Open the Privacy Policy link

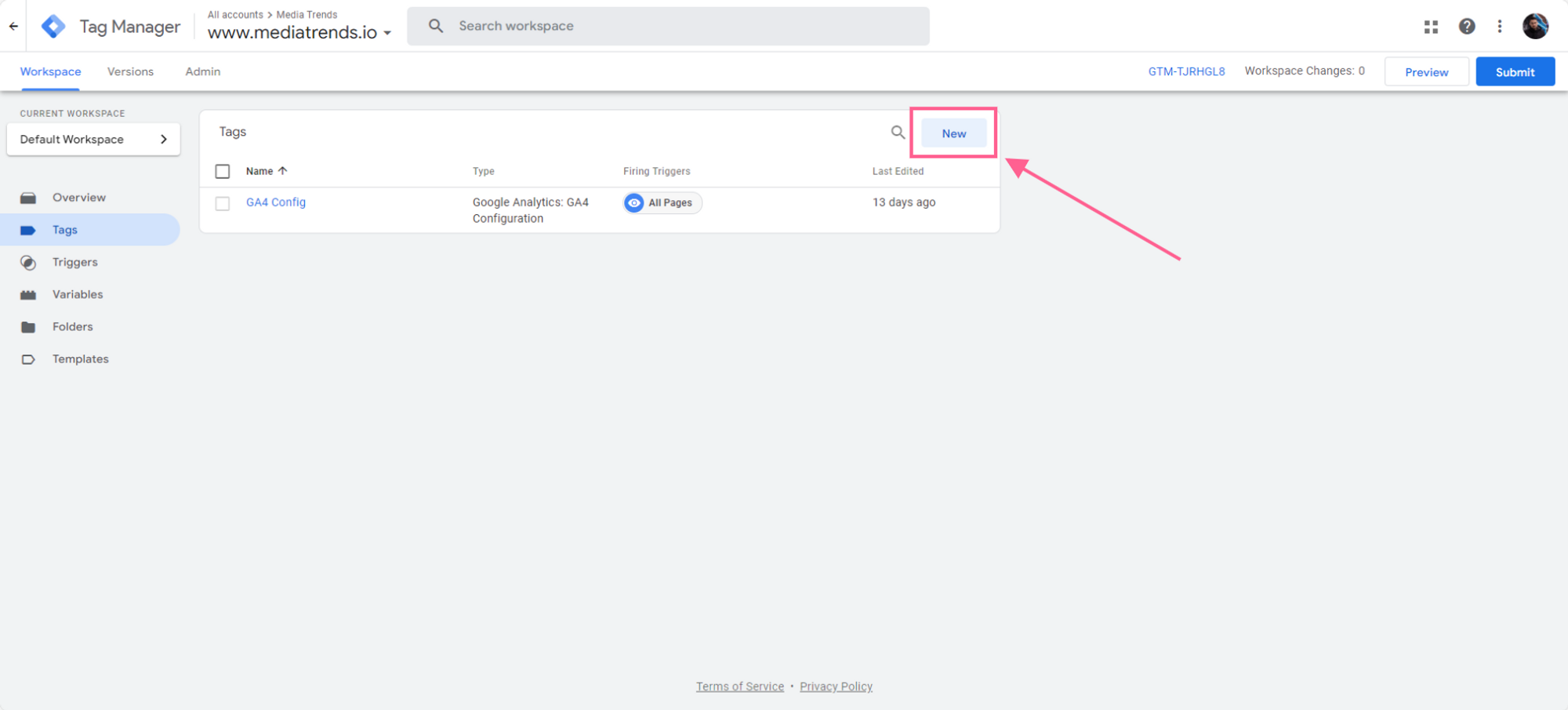836,686
